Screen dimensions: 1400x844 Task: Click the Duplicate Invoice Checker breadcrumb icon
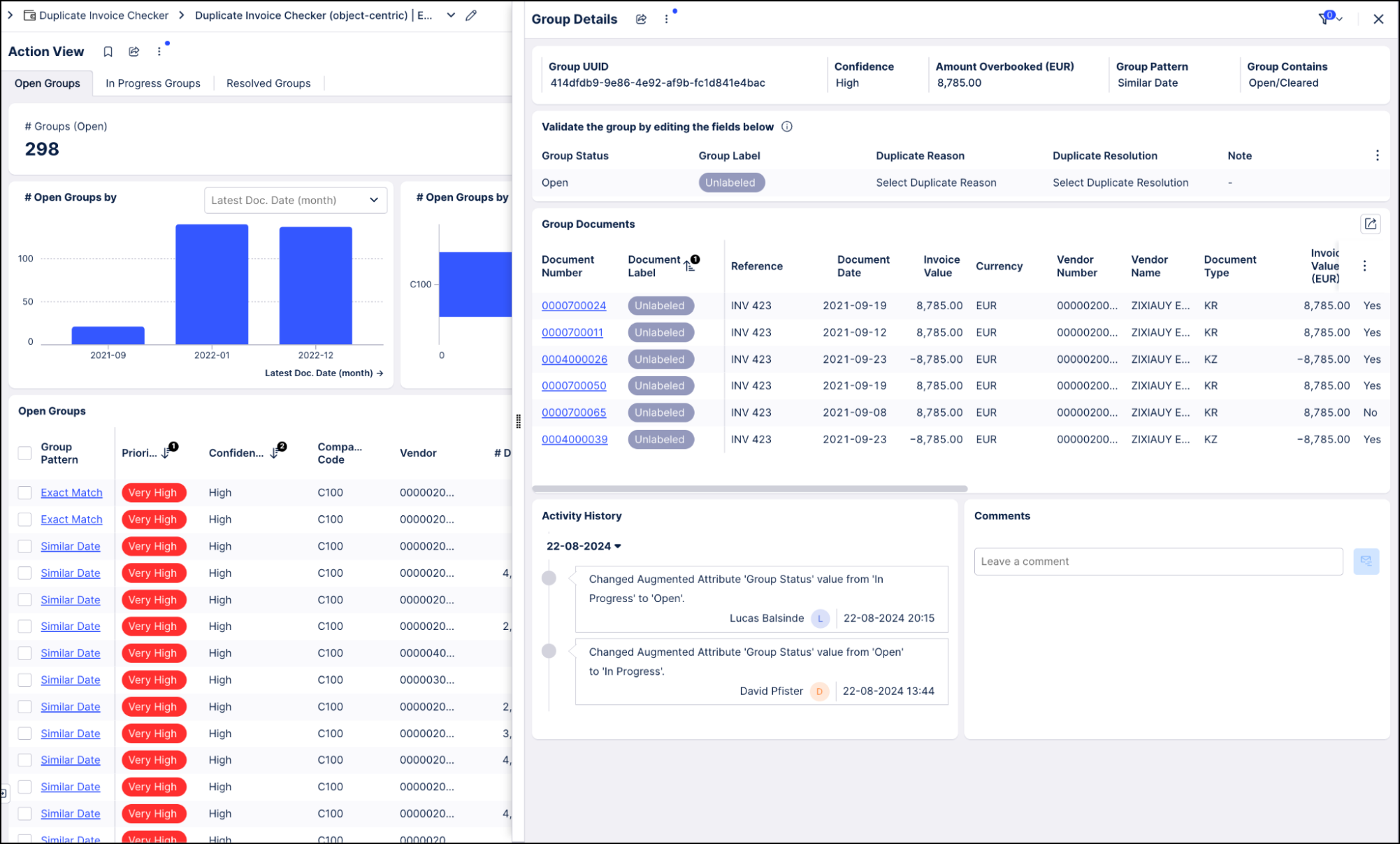point(30,15)
